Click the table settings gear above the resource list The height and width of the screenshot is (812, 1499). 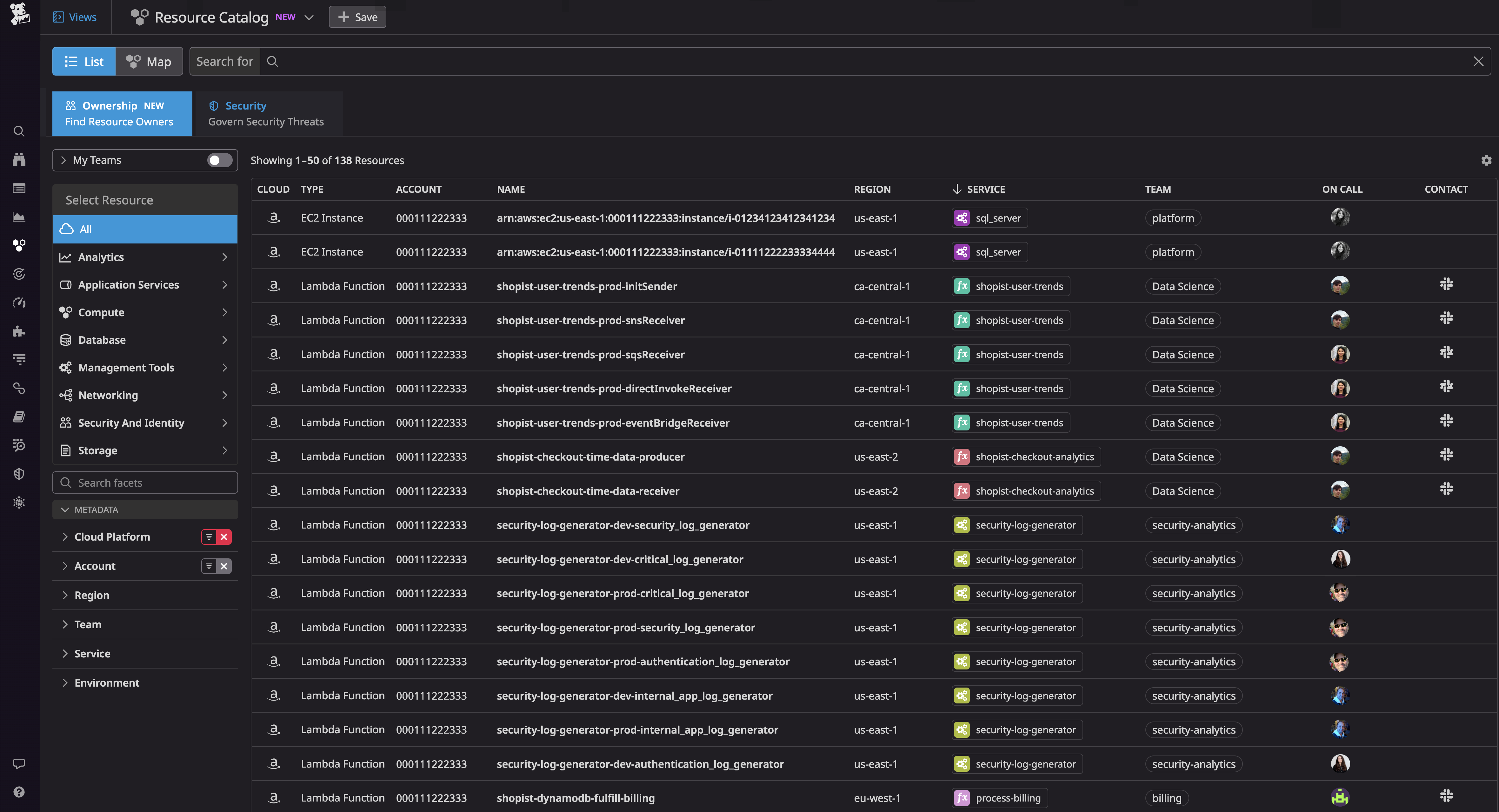1486,160
